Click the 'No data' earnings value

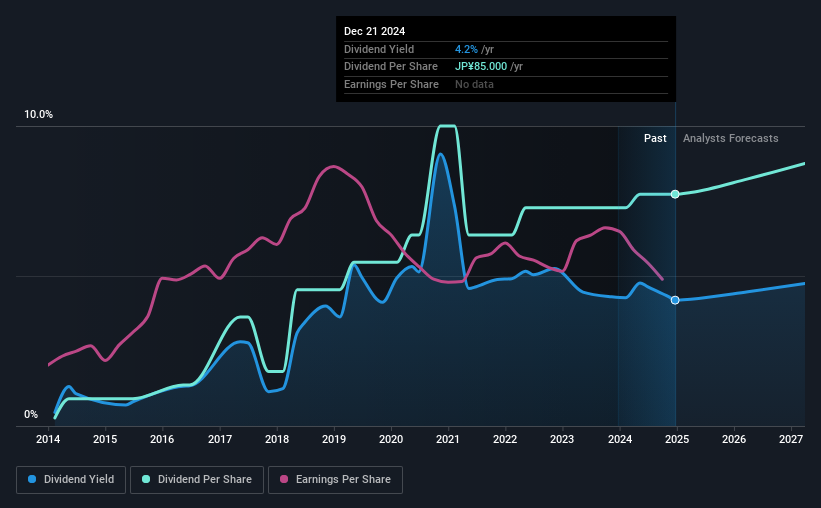tap(474, 84)
